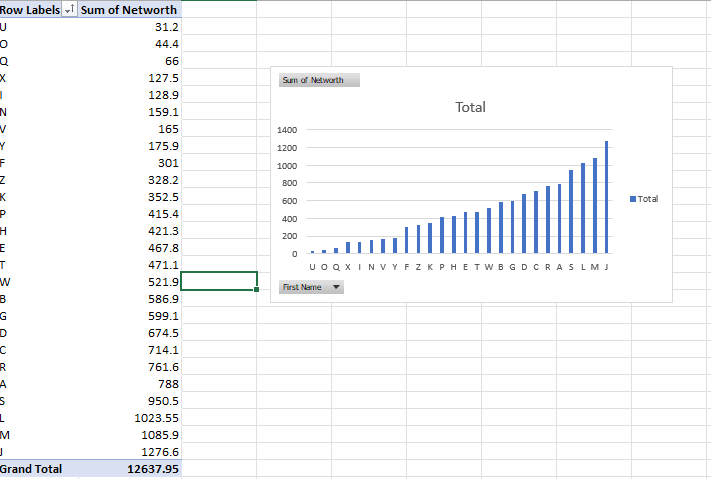Click the blue Total legend swatch

pyautogui.click(x=632, y=199)
